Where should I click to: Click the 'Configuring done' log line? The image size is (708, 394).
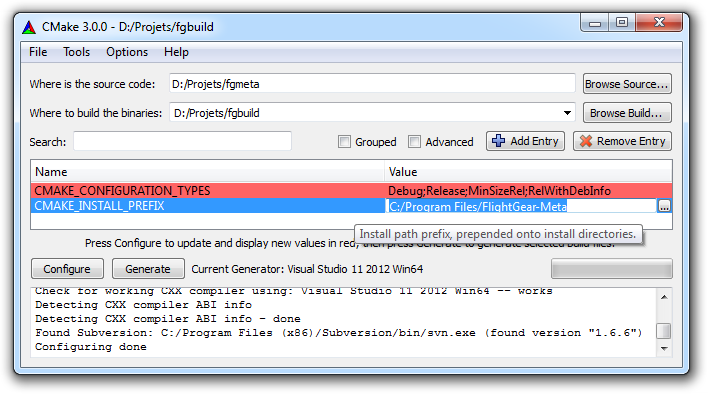(91, 347)
